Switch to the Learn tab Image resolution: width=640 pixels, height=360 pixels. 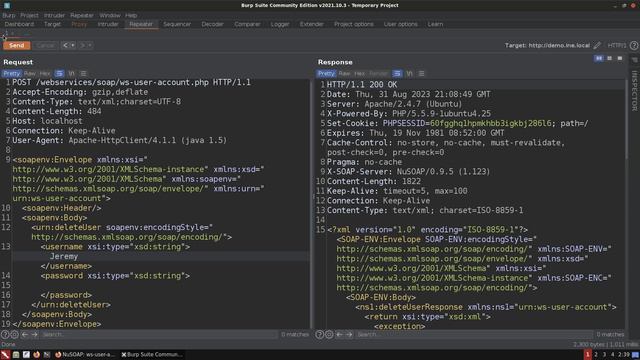(436, 24)
